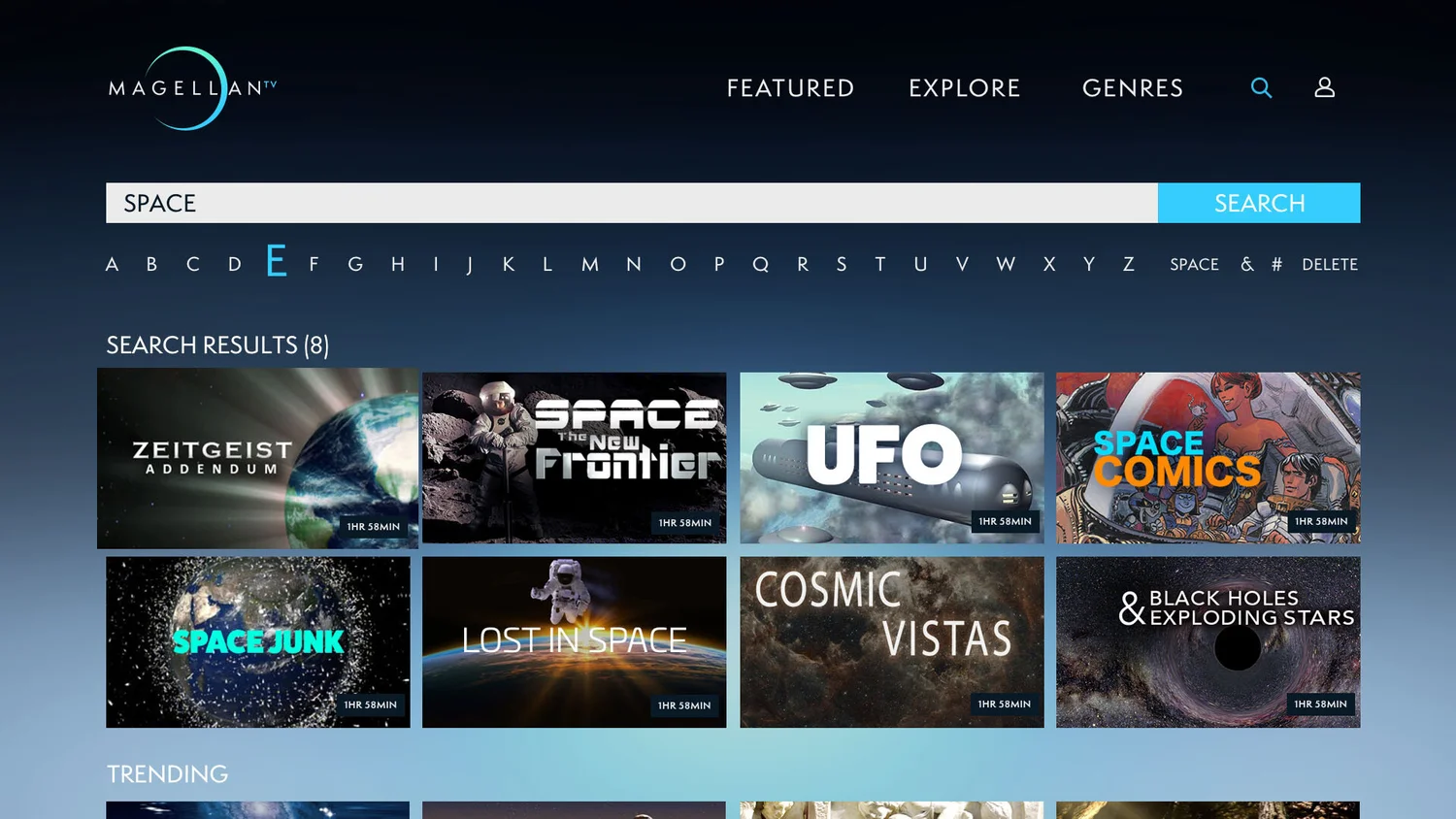Select letter Y on the keyboard row

pos(1089,264)
